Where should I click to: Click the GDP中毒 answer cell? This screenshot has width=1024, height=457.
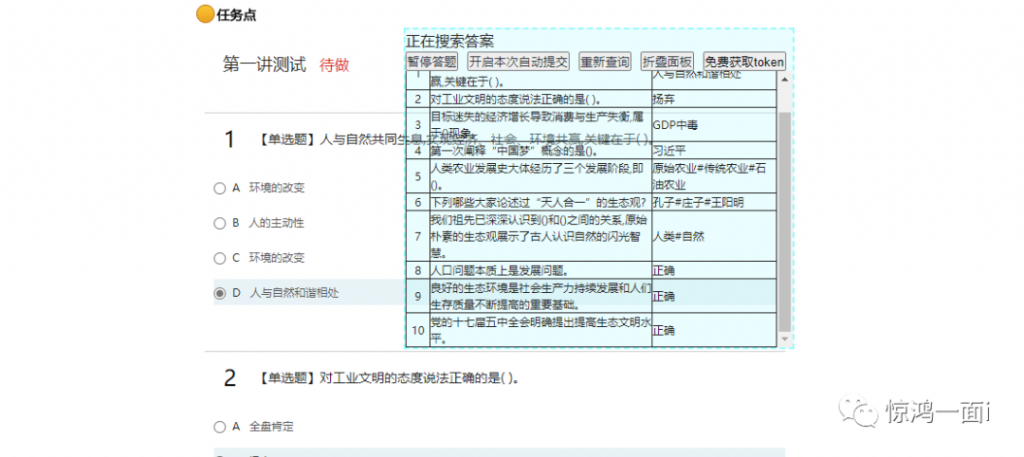tap(713, 126)
